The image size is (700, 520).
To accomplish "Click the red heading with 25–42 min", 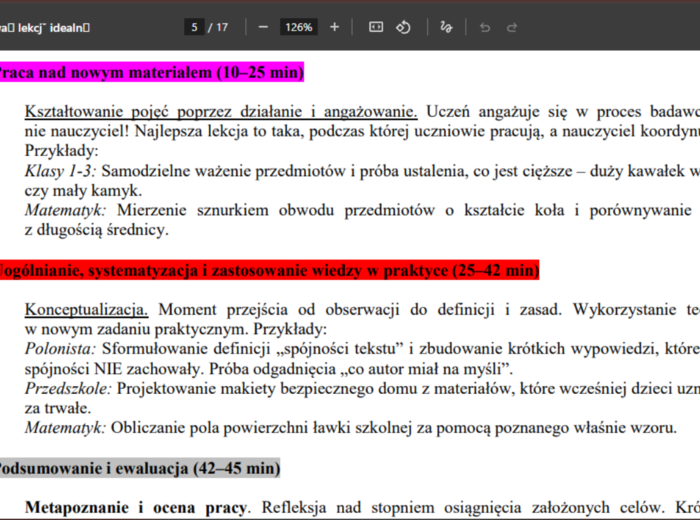I will click(x=269, y=270).
